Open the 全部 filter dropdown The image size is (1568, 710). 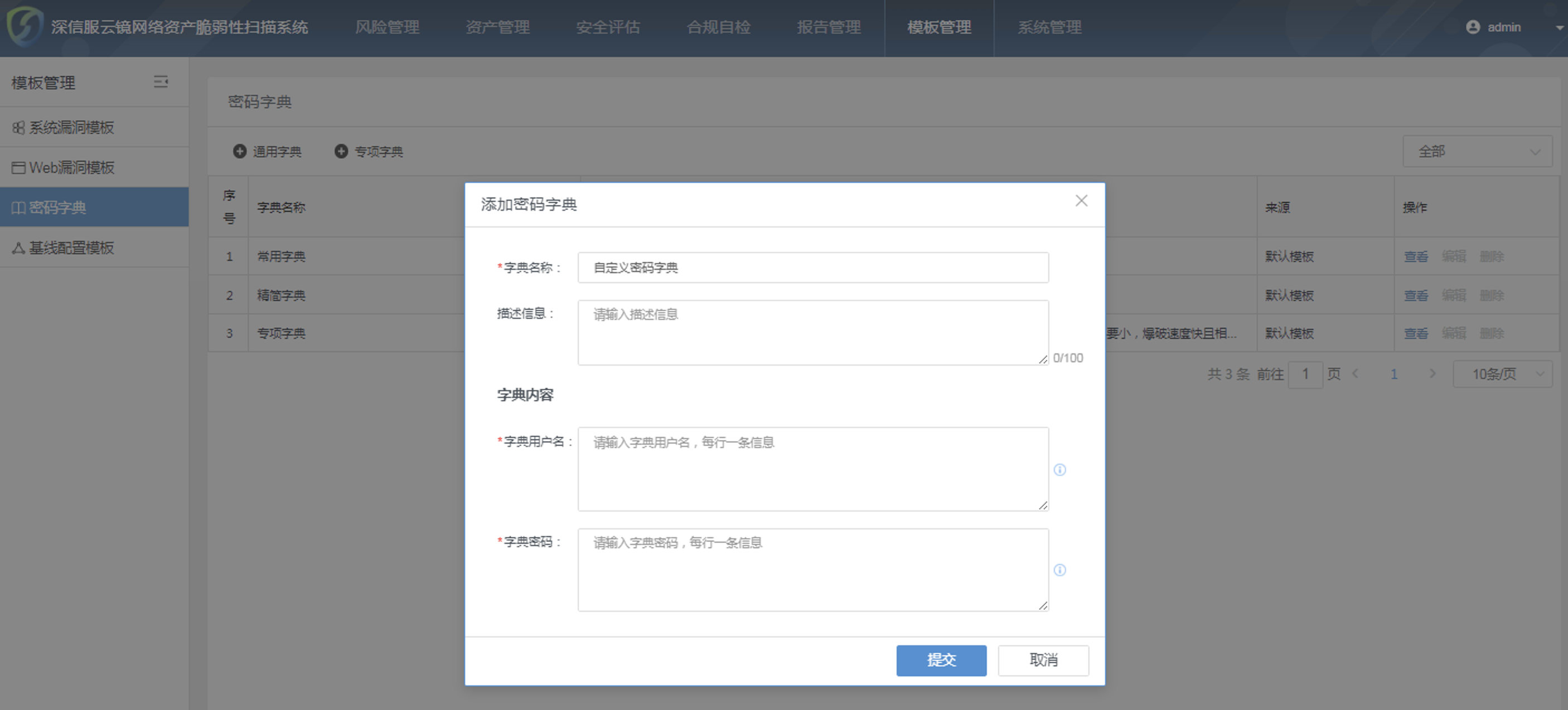pyautogui.click(x=1477, y=152)
